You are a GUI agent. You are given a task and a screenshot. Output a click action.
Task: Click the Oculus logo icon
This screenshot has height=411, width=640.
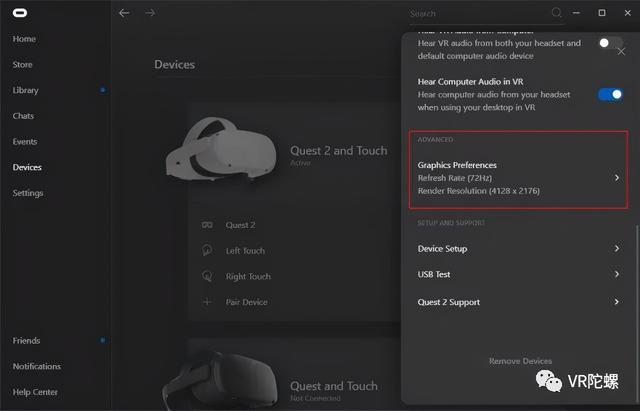(20, 13)
